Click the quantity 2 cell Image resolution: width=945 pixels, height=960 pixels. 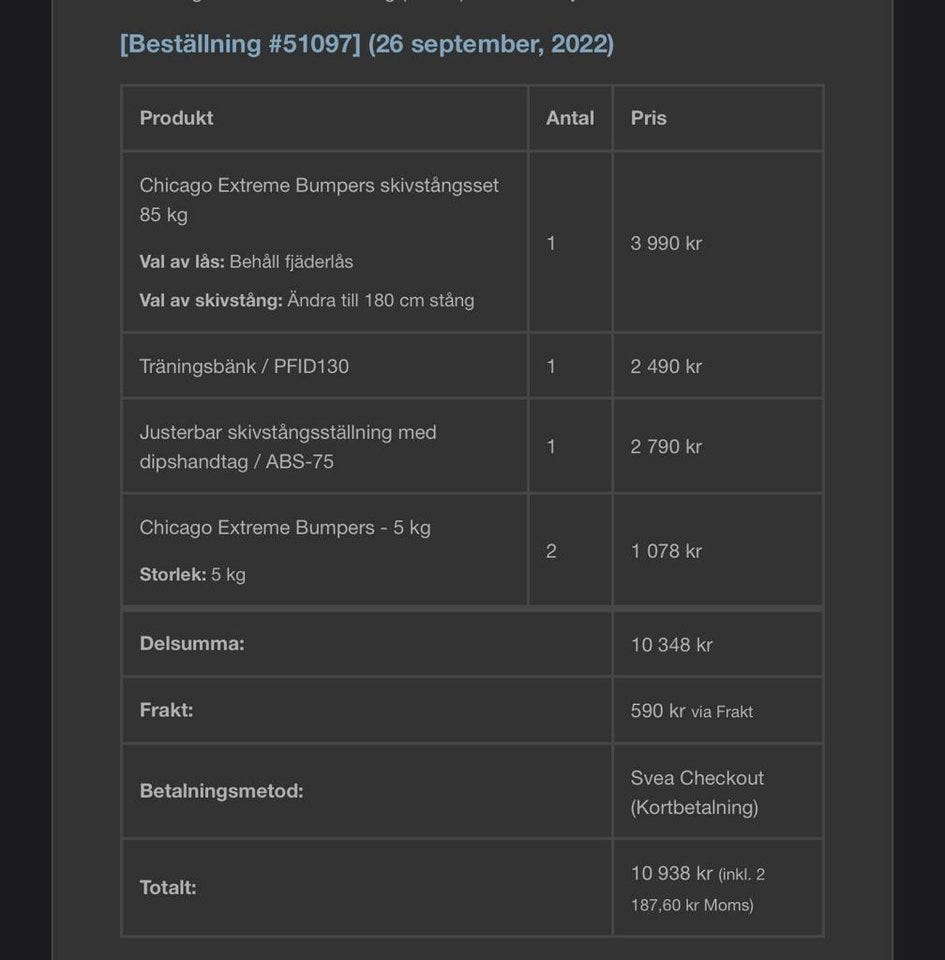pyautogui.click(x=551, y=551)
